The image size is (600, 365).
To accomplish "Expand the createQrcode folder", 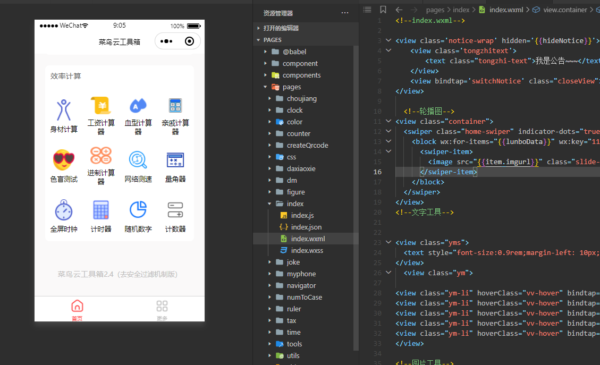I will click(270, 145).
